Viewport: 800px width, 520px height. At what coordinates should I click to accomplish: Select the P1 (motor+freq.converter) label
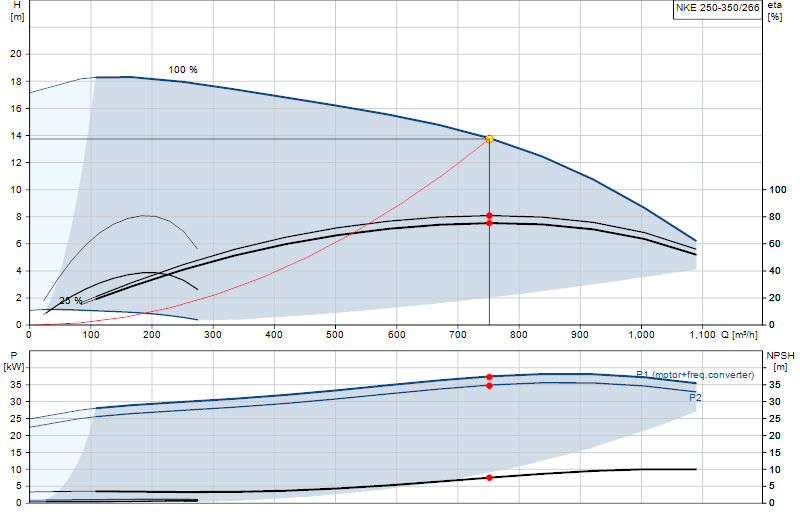695,375
